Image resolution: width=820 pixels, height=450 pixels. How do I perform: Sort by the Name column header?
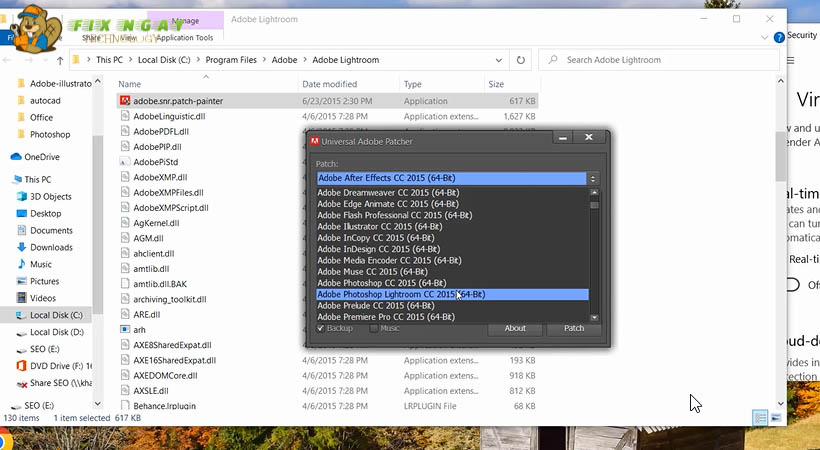(x=129, y=84)
